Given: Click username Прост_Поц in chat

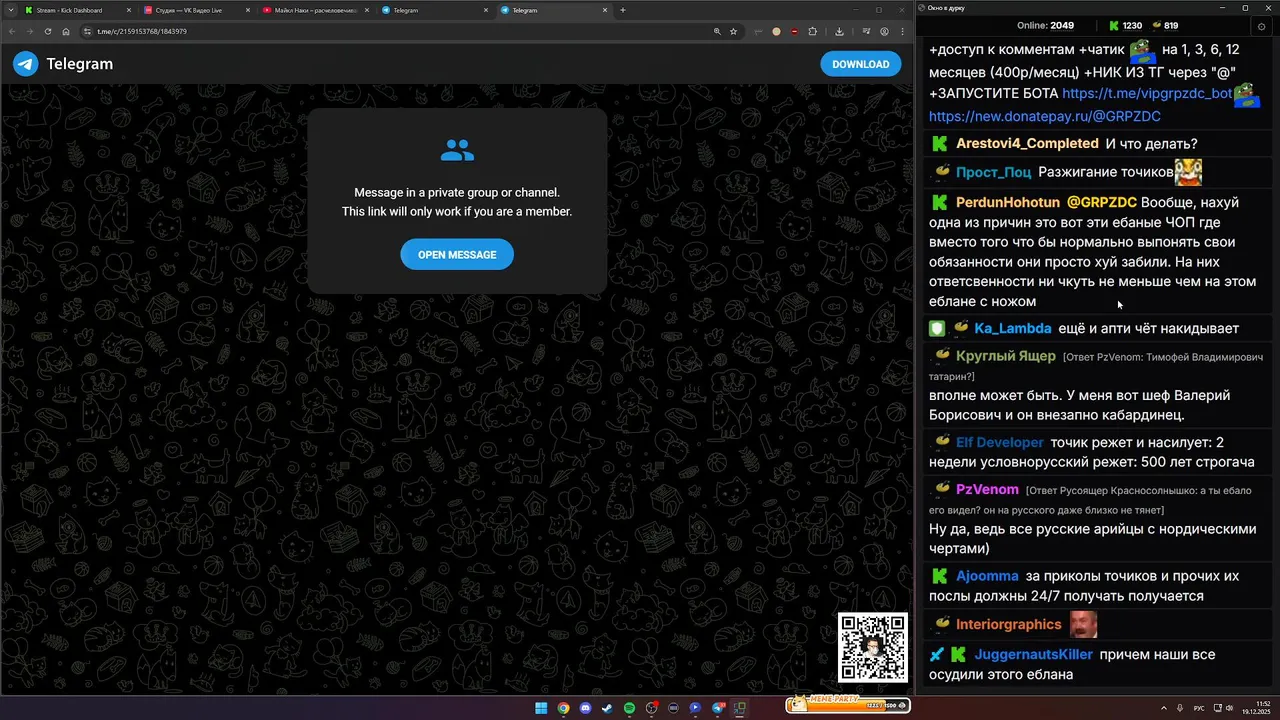Looking at the screenshot, I should pyautogui.click(x=993, y=172).
